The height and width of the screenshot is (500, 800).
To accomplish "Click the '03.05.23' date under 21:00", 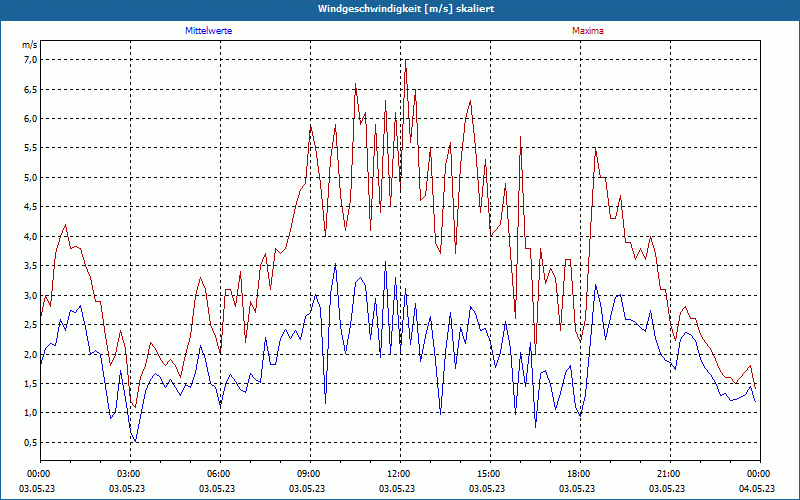I will point(667,488).
